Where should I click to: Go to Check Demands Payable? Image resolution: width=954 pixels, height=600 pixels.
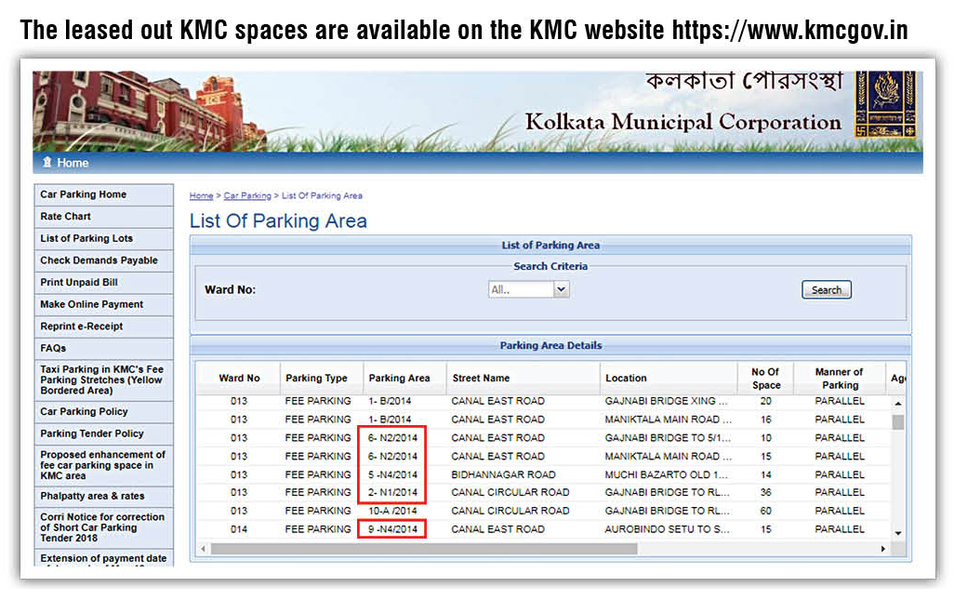point(98,260)
